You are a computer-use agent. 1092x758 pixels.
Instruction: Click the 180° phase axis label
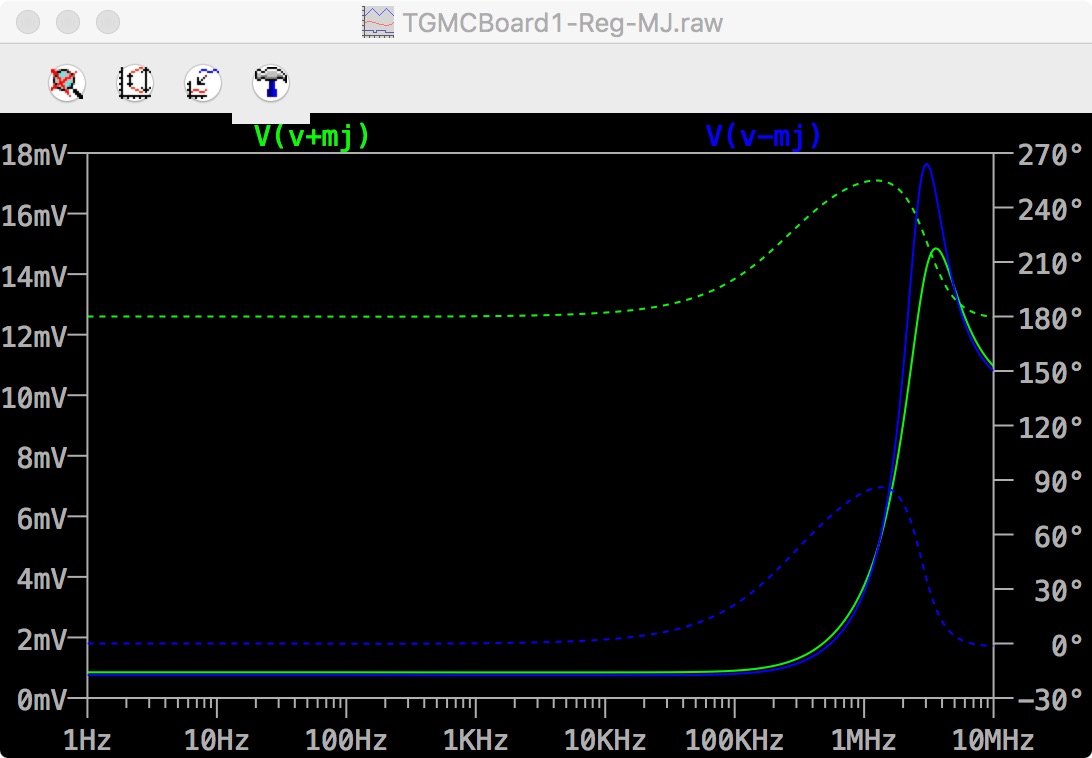point(1051,318)
